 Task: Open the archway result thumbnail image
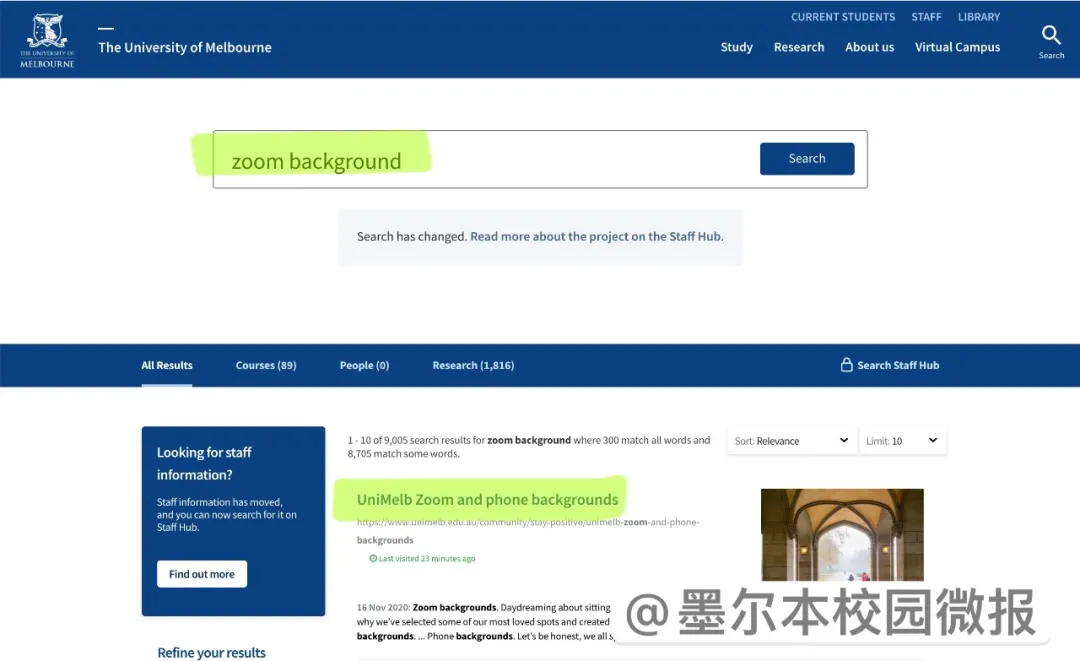click(x=842, y=535)
